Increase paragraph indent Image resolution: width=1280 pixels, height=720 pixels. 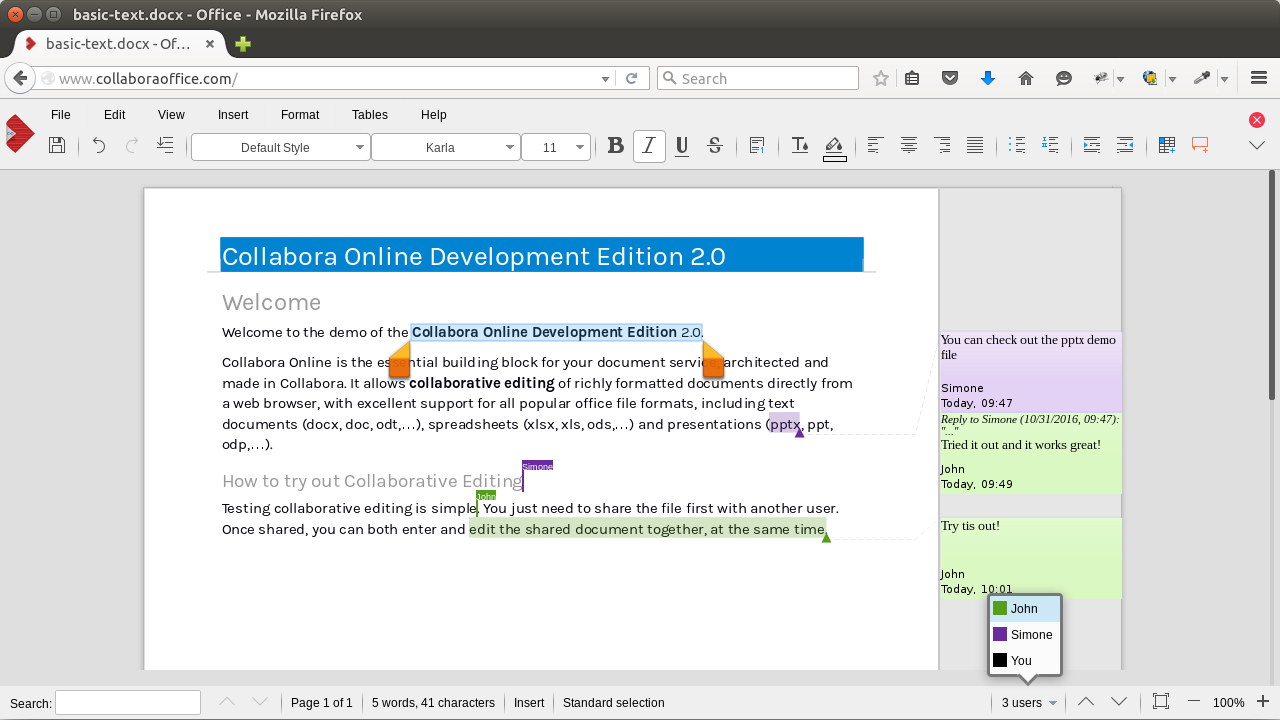pyautogui.click(x=1092, y=146)
